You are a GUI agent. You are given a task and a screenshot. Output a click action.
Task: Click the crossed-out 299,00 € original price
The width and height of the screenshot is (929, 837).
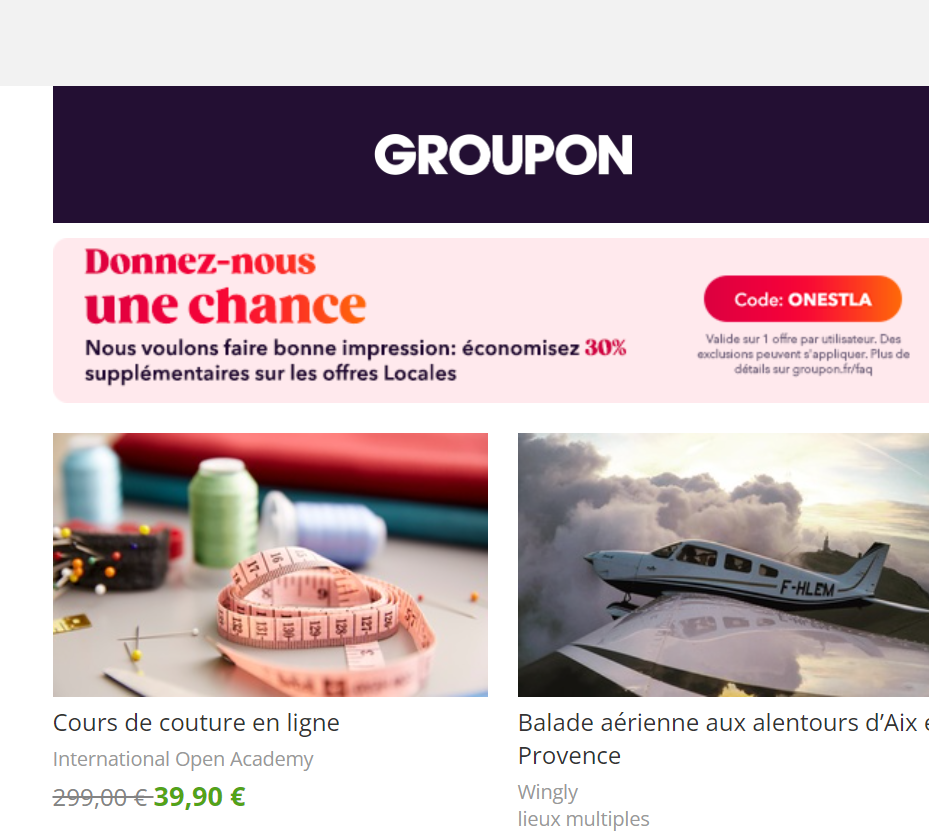pos(101,798)
